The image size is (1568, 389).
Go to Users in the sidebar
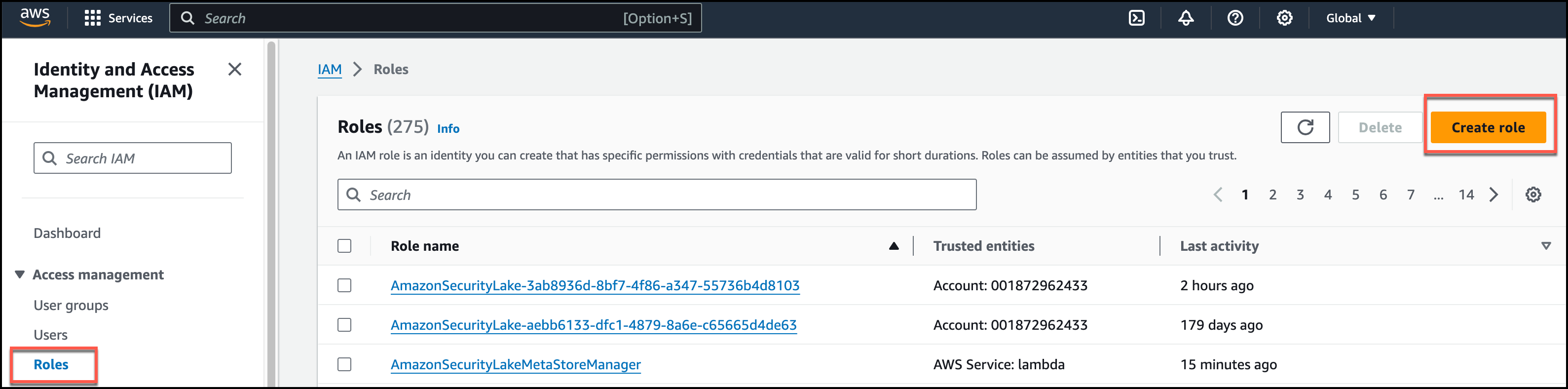pos(50,335)
